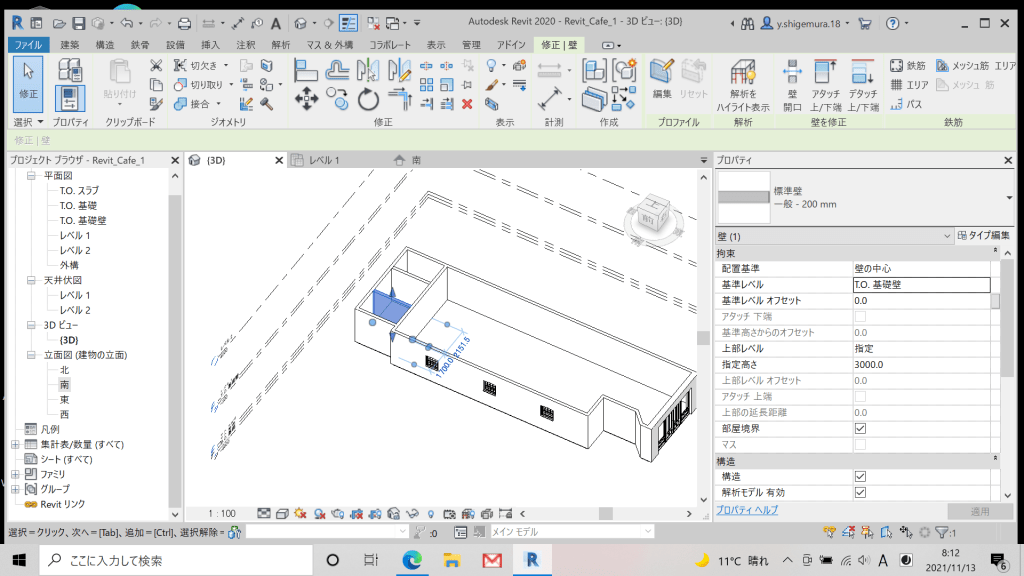Toggle the 部屋境界 checkbox

[859, 427]
